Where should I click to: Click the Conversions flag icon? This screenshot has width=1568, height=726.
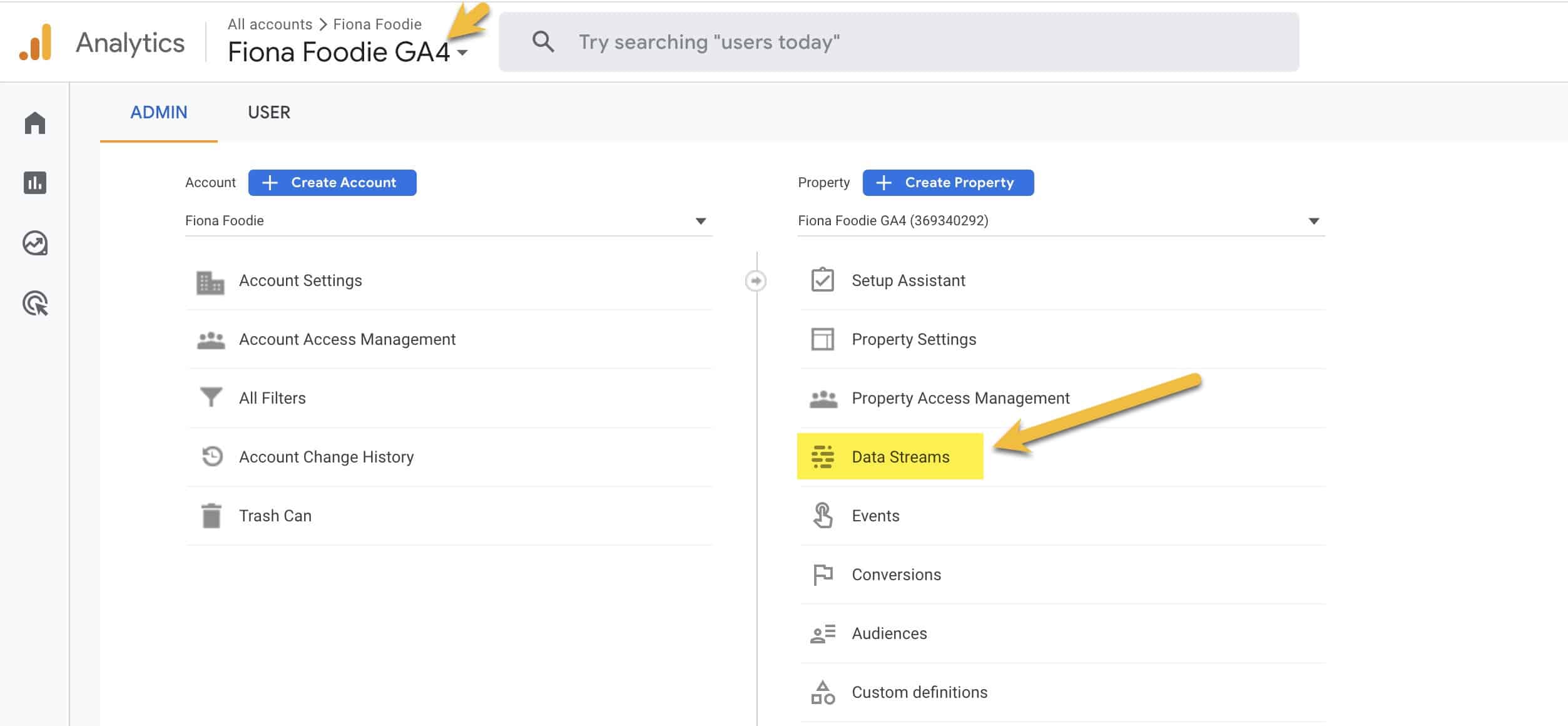pyautogui.click(x=823, y=575)
